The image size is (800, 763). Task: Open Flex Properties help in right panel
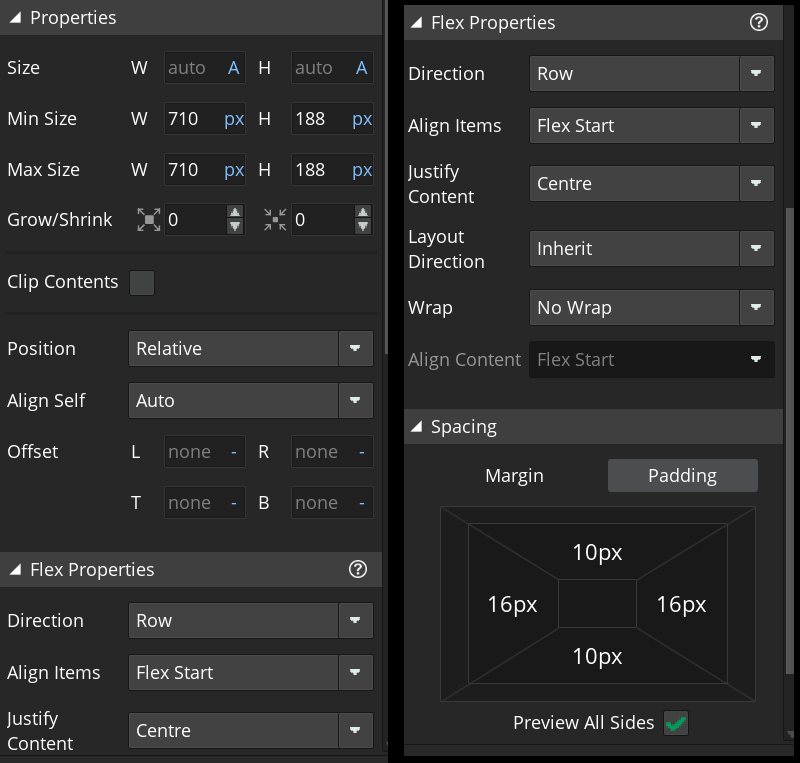pos(758,22)
